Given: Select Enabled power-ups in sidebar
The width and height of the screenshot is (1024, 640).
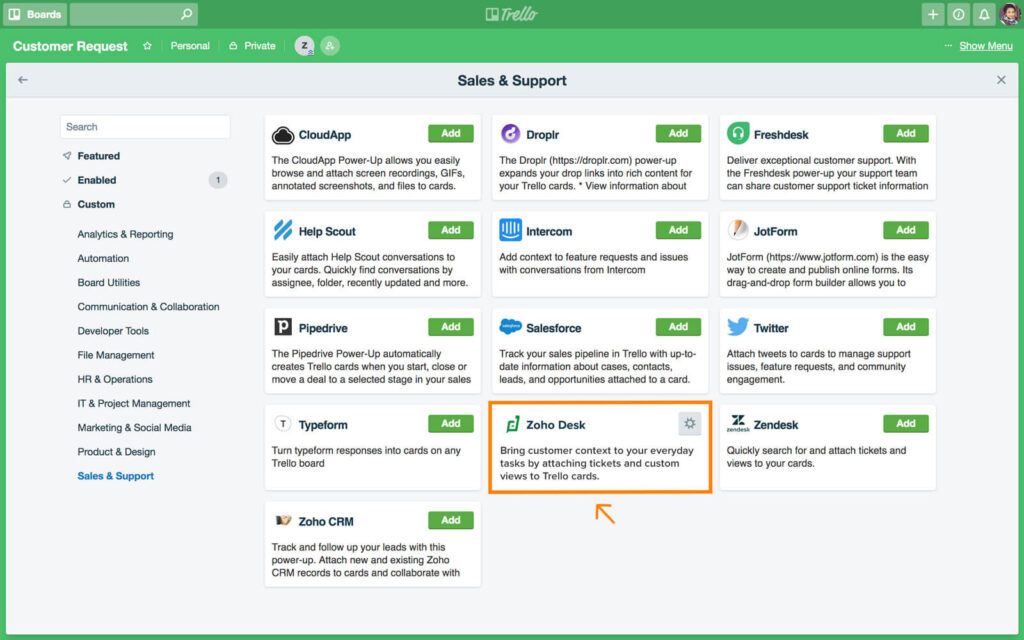Looking at the screenshot, I should click(97, 180).
